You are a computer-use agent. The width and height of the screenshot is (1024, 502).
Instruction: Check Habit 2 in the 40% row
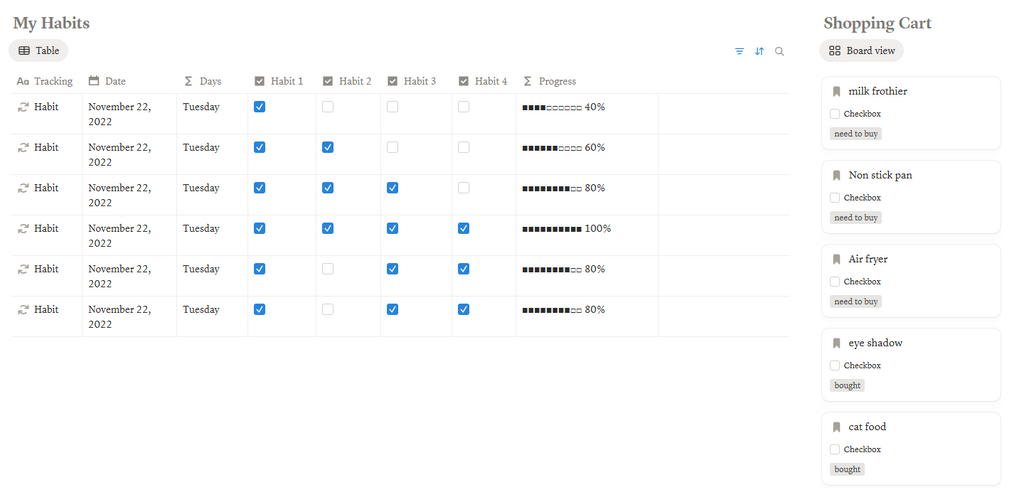point(328,107)
